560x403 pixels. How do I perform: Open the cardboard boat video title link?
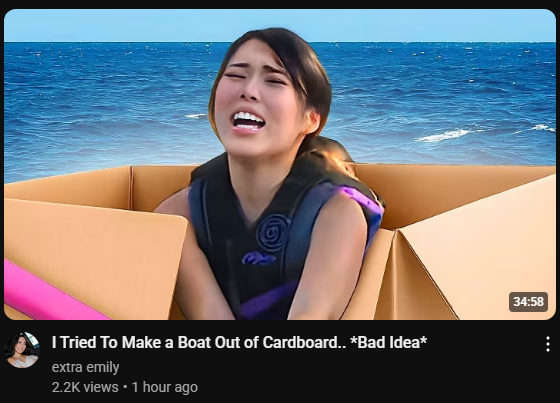tap(239, 342)
